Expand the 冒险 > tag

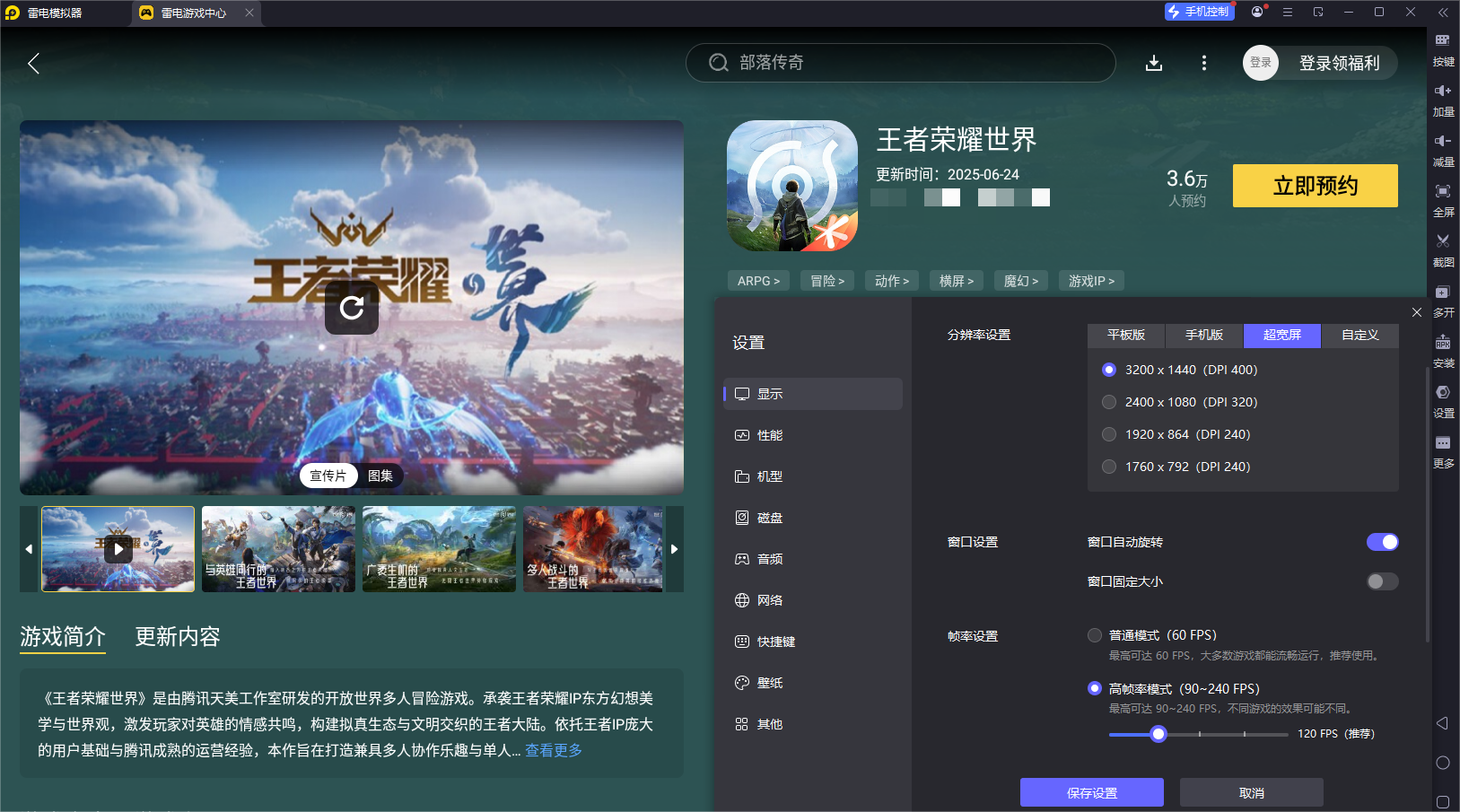[x=827, y=281]
